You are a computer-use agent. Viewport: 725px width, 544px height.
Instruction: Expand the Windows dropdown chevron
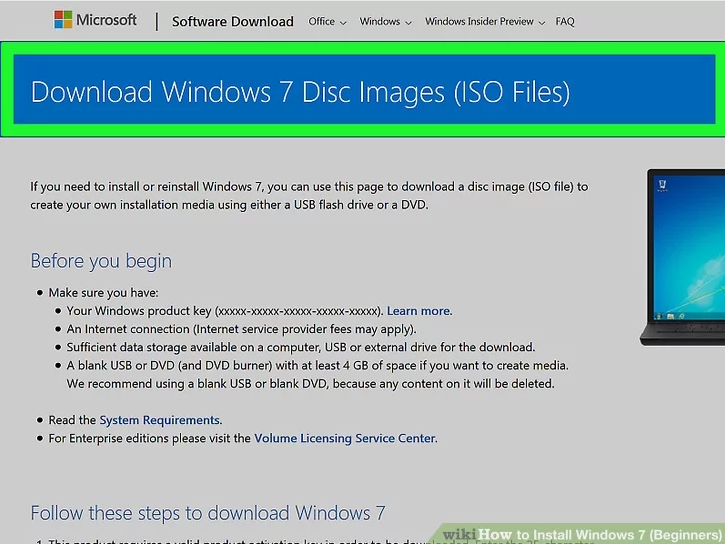[408, 23]
